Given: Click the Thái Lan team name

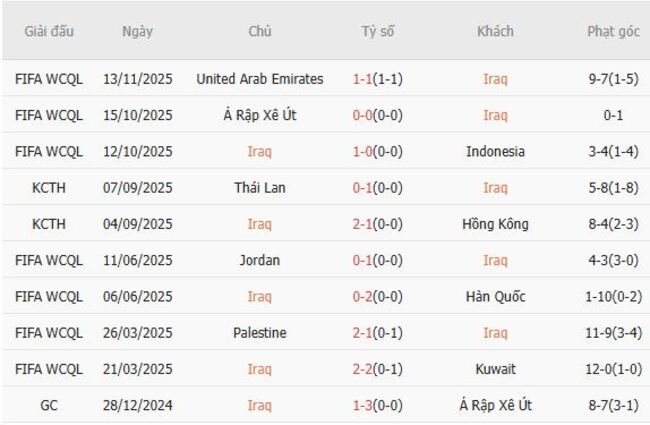Looking at the screenshot, I should pos(260,188).
